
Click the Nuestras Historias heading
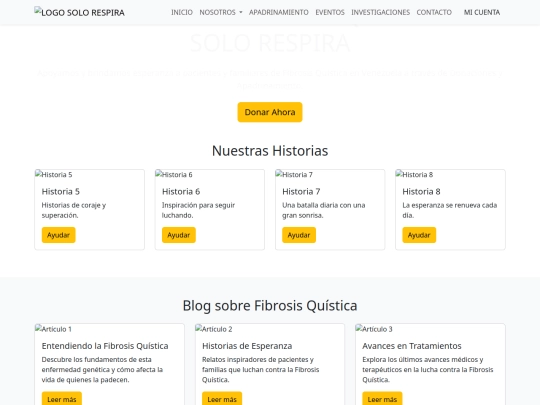(x=270, y=151)
